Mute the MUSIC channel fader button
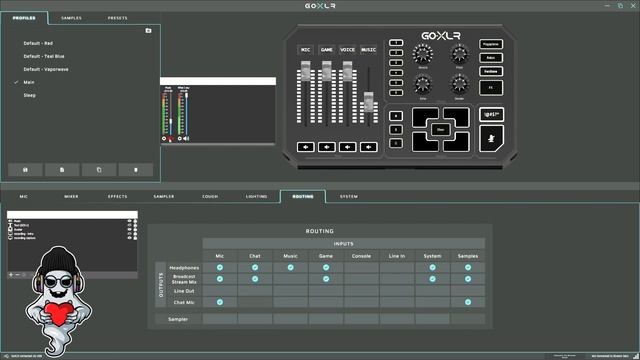 pyautogui.click(x=369, y=147)
